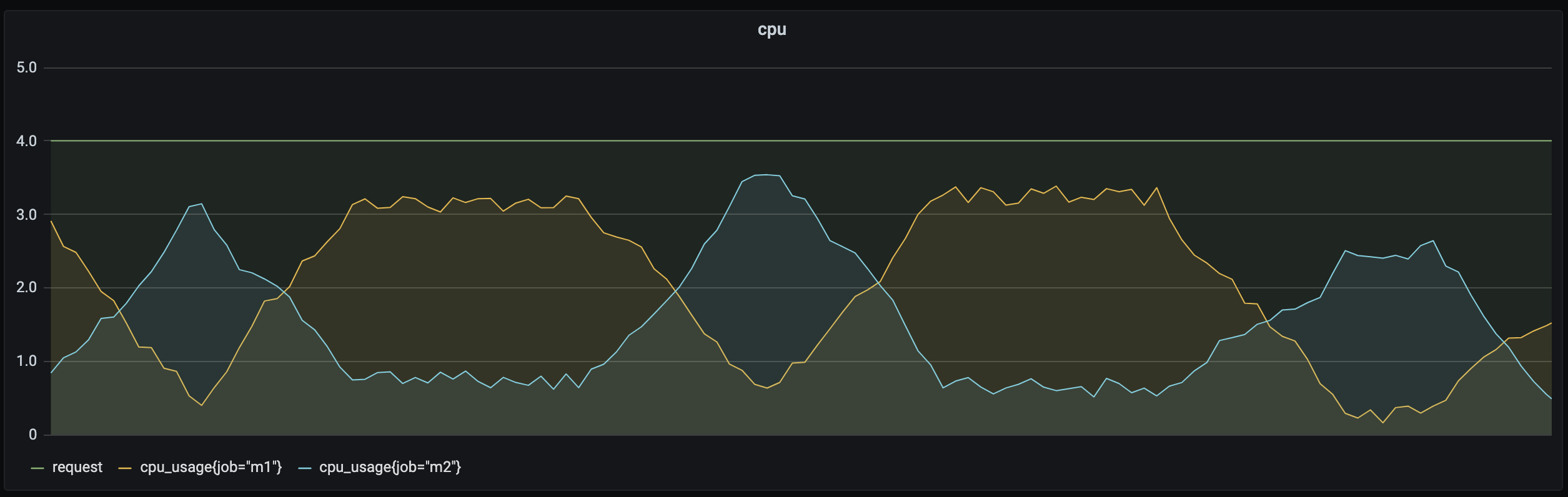Toggle cpu_usage{job="m2"} legend label
The width and height of the screenshot is (1568, 497).
pos(390,467)
